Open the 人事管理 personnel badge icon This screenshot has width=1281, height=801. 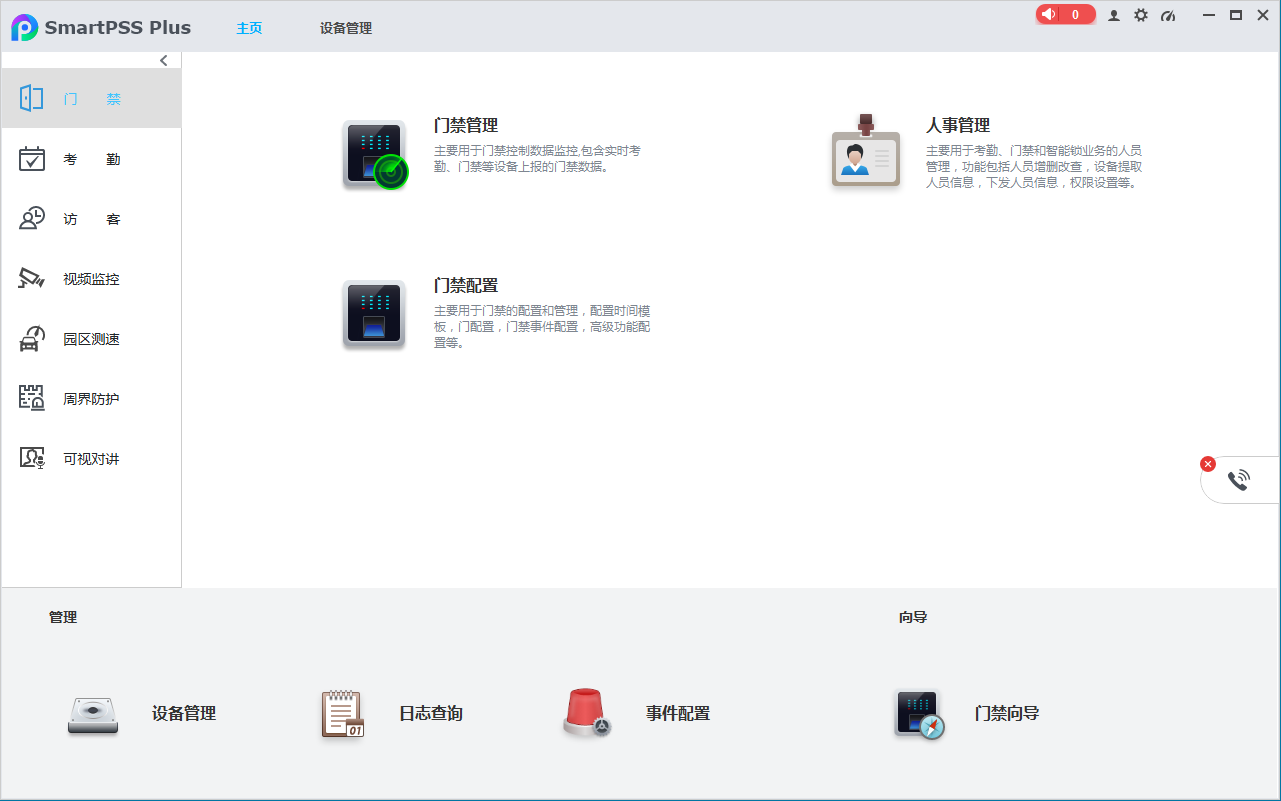(x=865, y=153)
